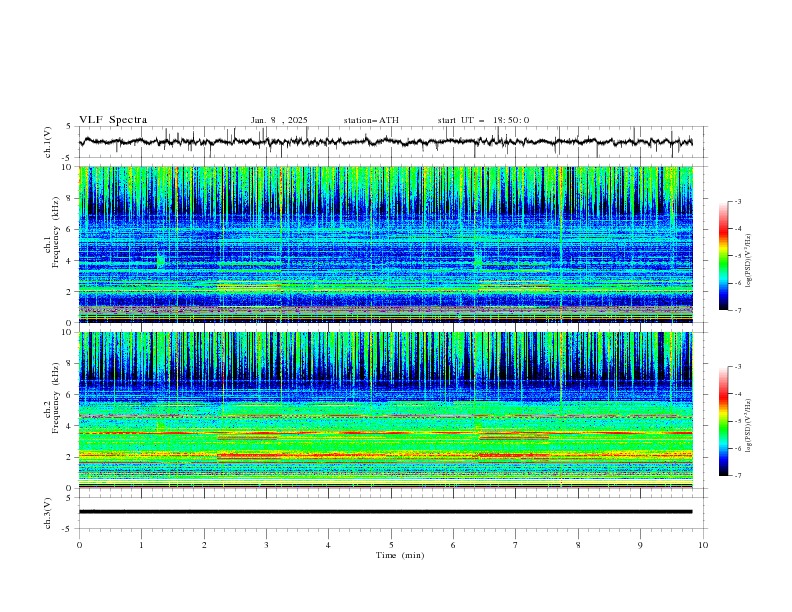
Task: Click the "Time (min)" axis title
Action: pyautogui.click(x=400, y=555)
